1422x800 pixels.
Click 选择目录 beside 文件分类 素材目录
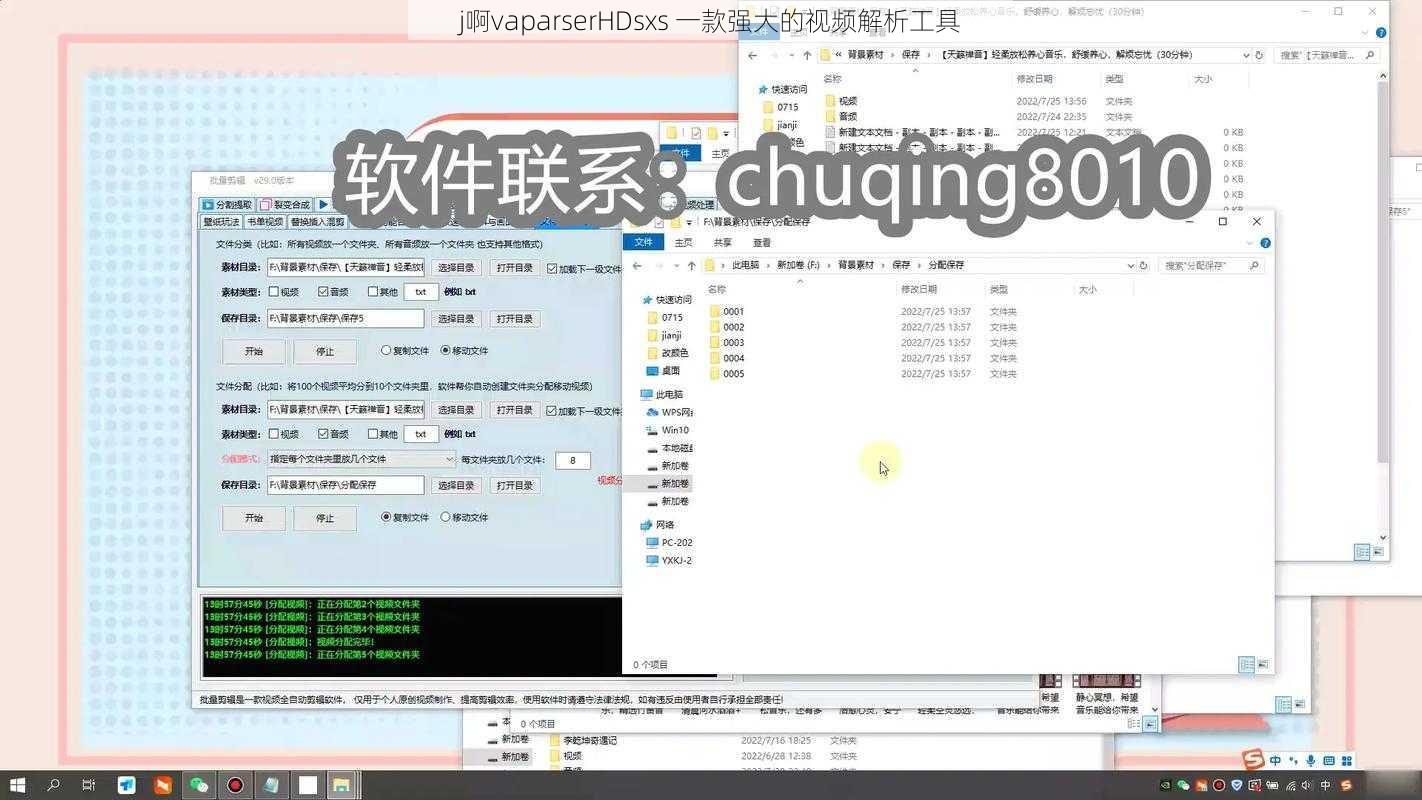456,268
